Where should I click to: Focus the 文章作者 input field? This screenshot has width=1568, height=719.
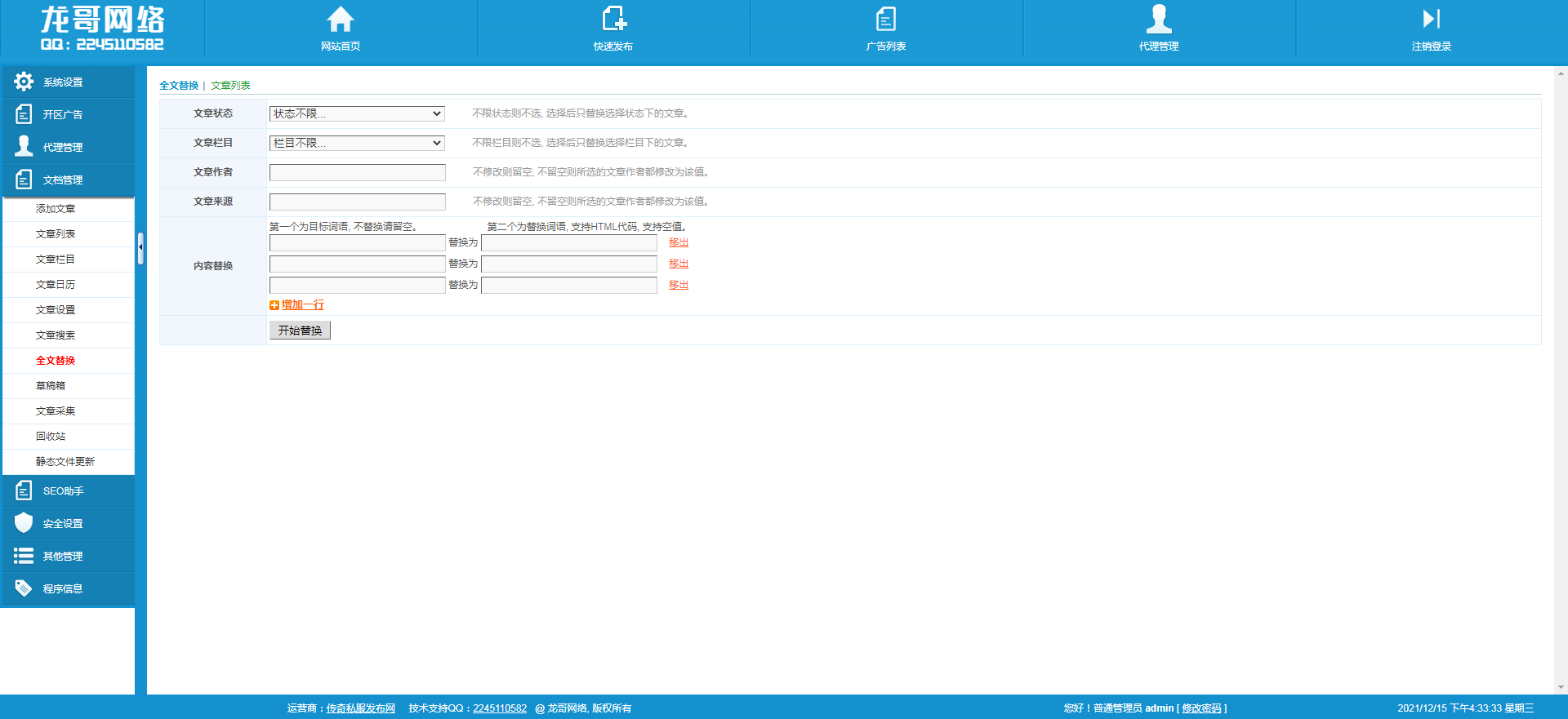(x=358, y=172)
